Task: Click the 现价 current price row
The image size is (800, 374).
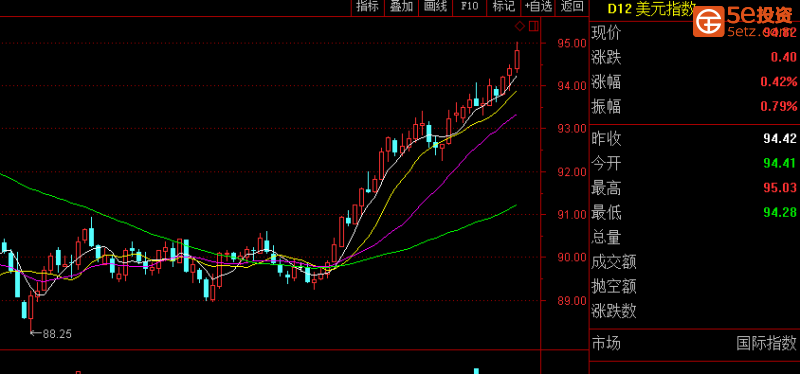Action: point(694,33)
